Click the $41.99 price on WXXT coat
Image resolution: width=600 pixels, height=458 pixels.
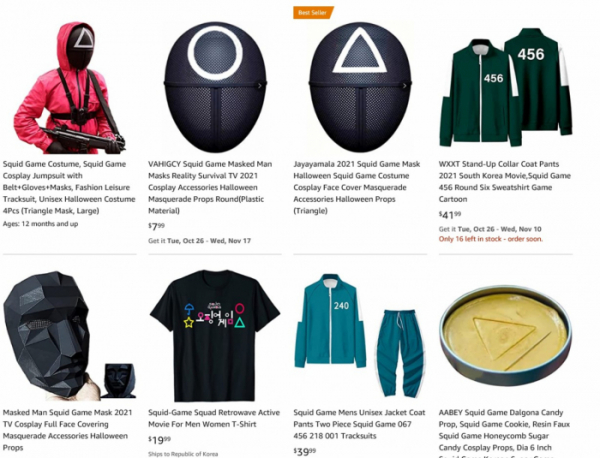click(x=450, y=215)
